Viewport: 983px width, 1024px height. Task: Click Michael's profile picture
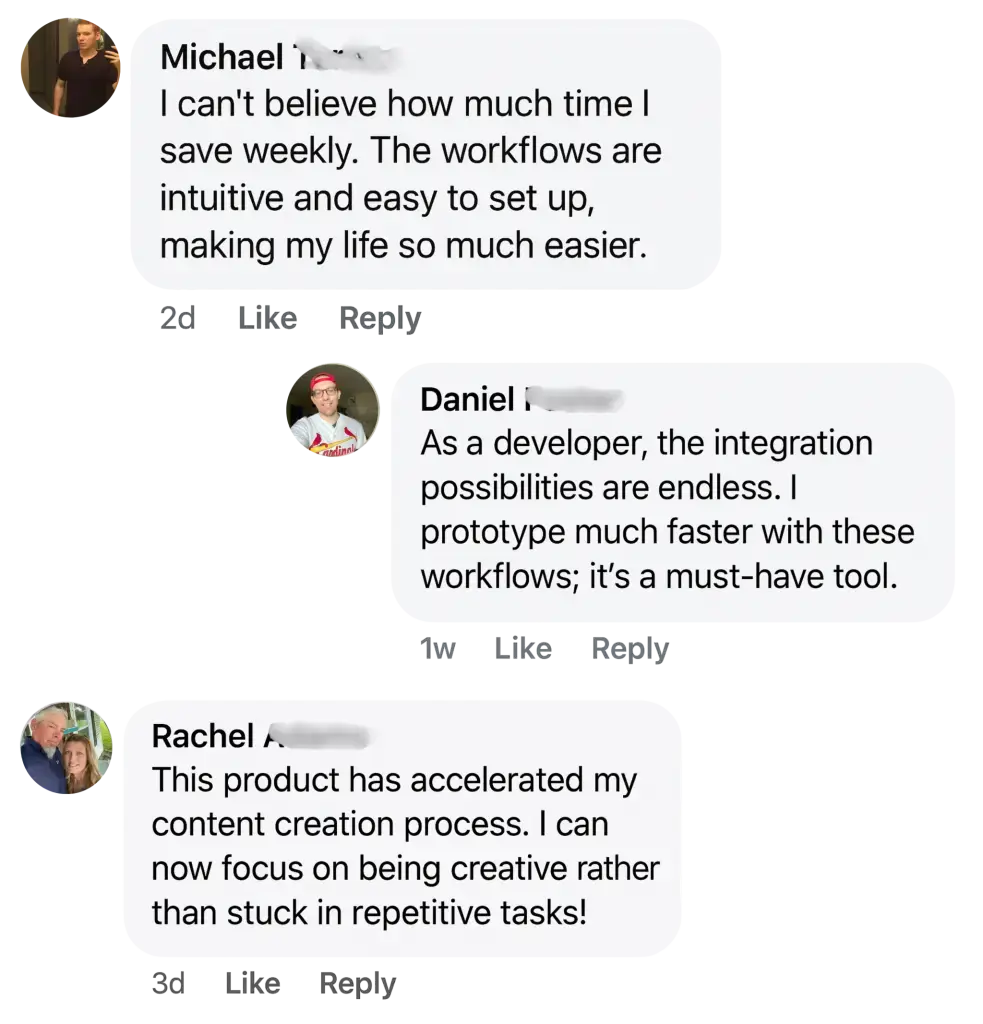pos(68,69)
